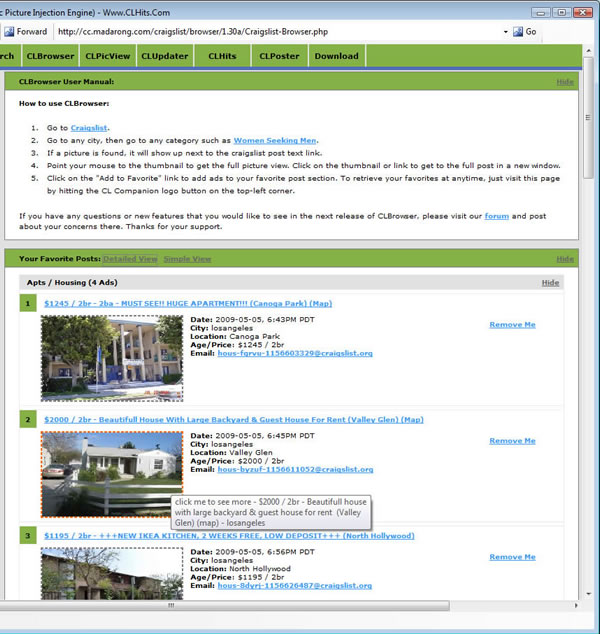
Task: Switch to the CLPicView tab
Action: click(x=107, y=56)
